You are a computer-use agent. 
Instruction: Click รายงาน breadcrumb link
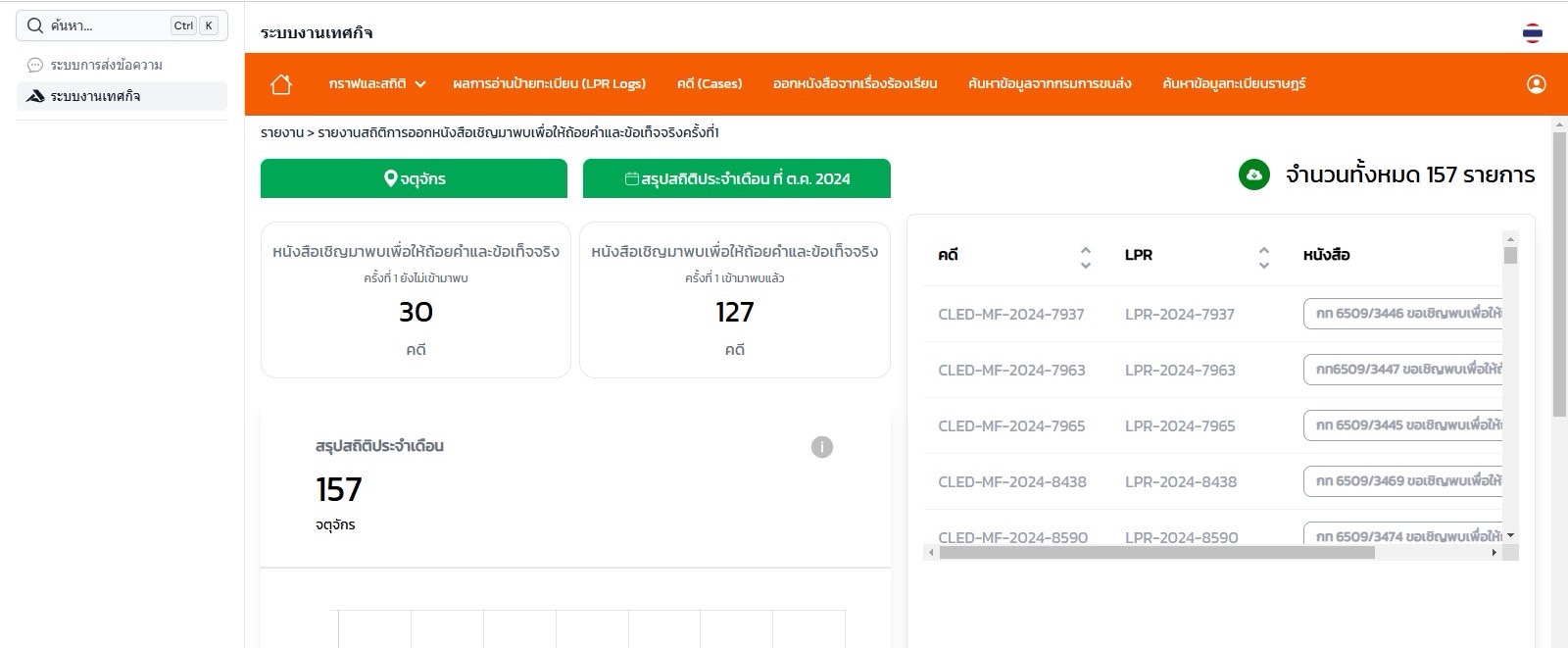click(282, 132)
